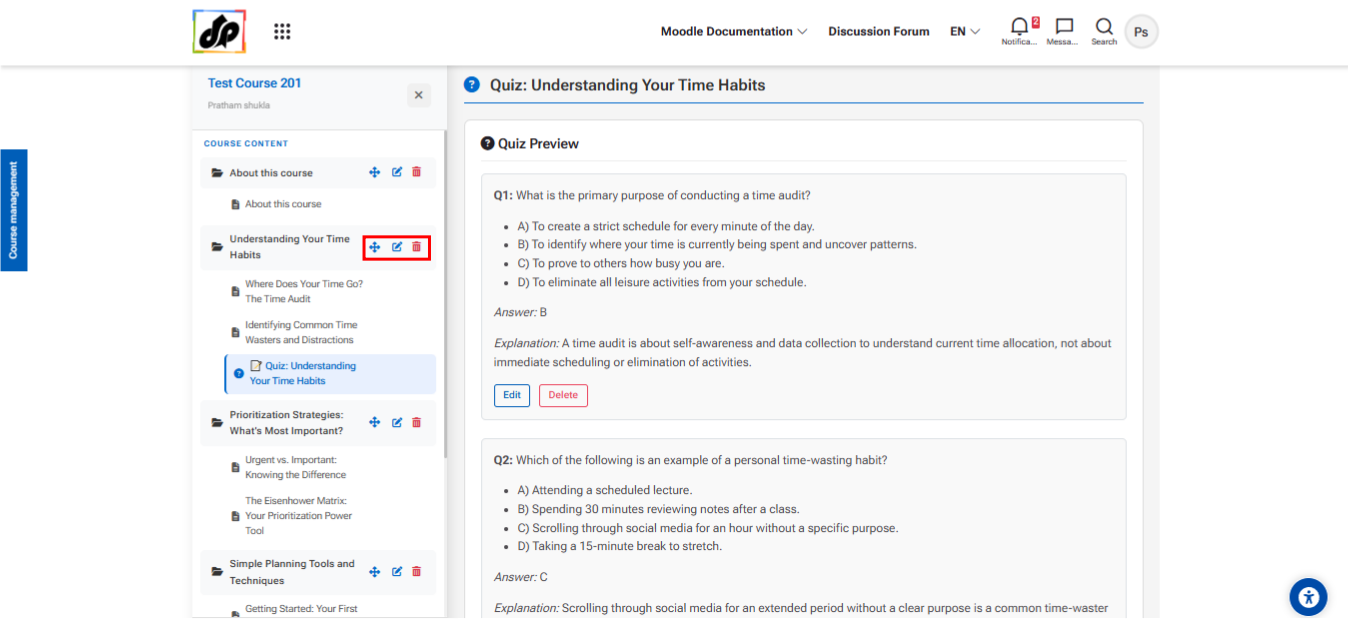Open the accessibility widget button
Image resolution: width=1349 pixels, height=619 pixels.
(1308, 597)
